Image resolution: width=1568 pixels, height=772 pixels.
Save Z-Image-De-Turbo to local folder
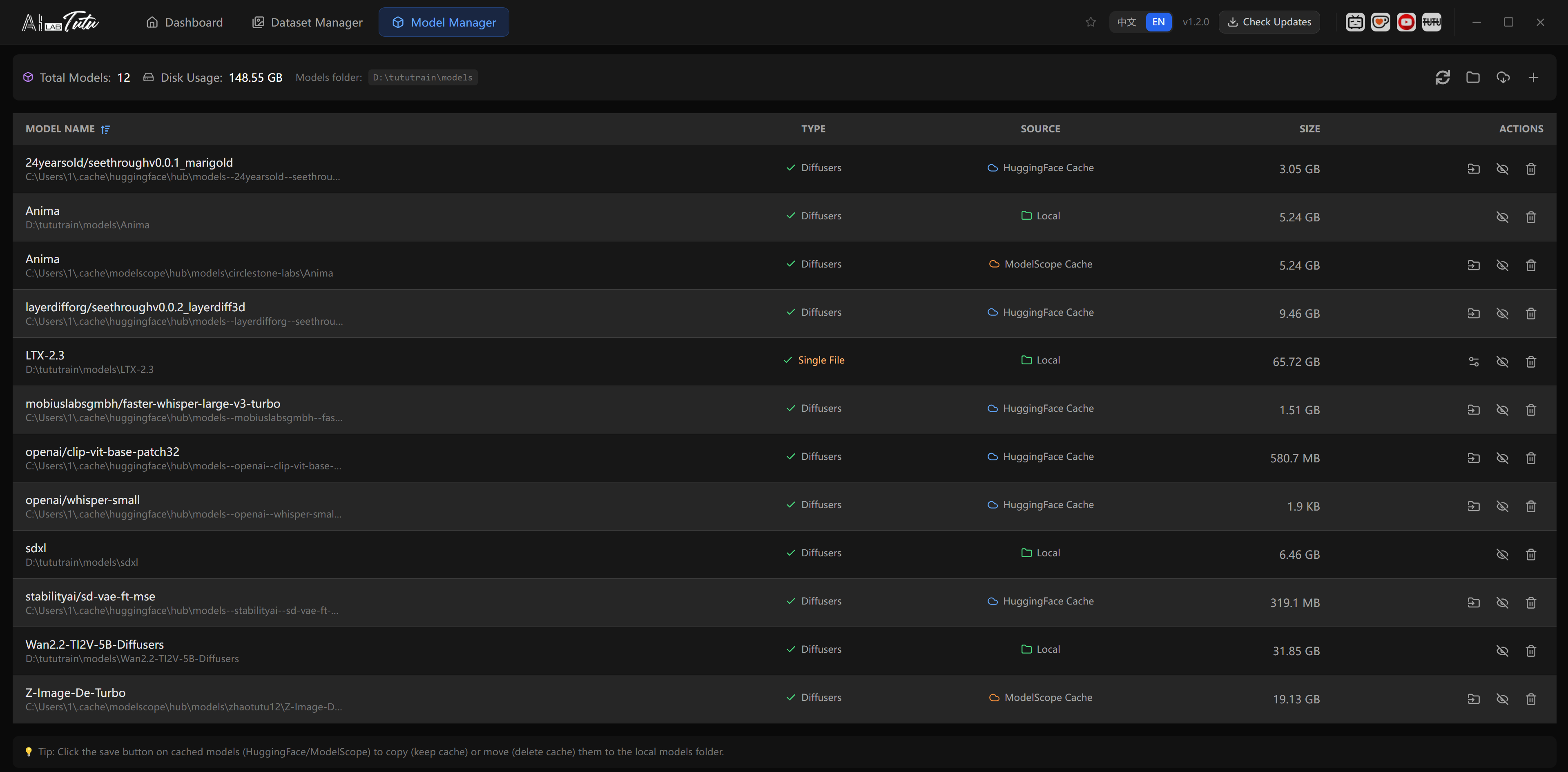pyautogui.click(x=1473, y=698)
